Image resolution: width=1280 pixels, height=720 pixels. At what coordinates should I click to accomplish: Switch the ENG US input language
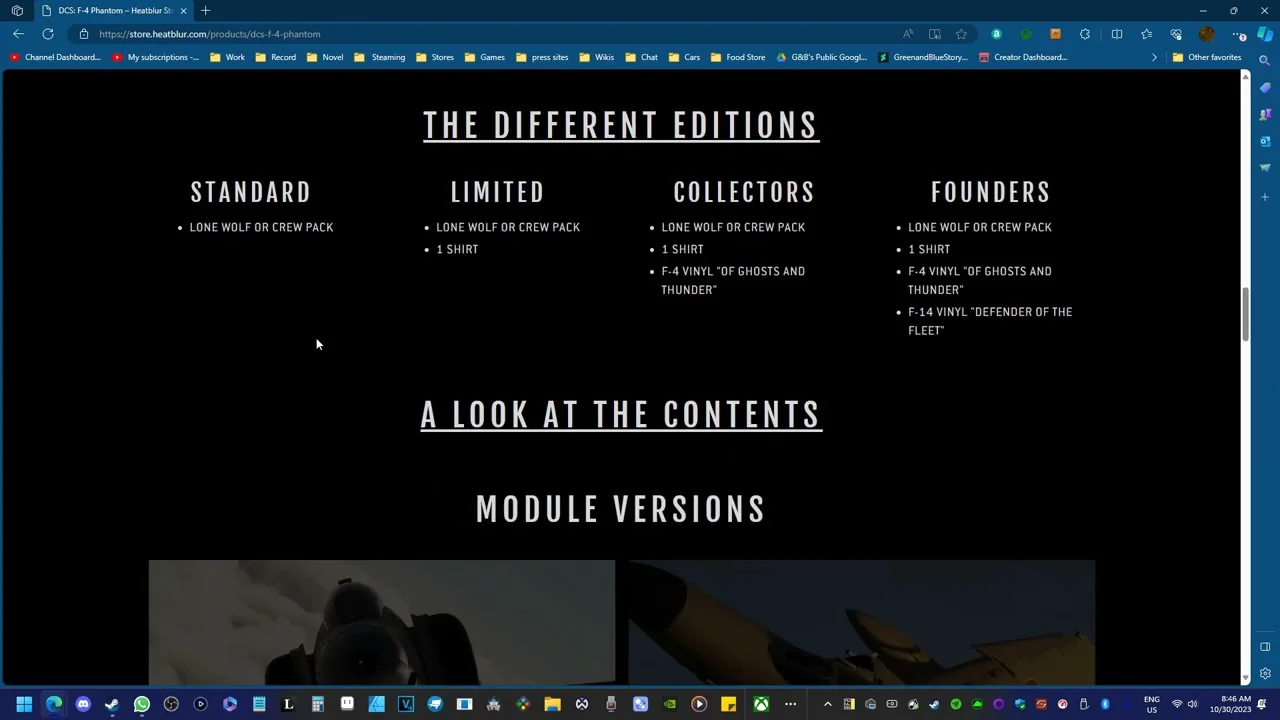pyautogui.click(x=1152, y=704)
